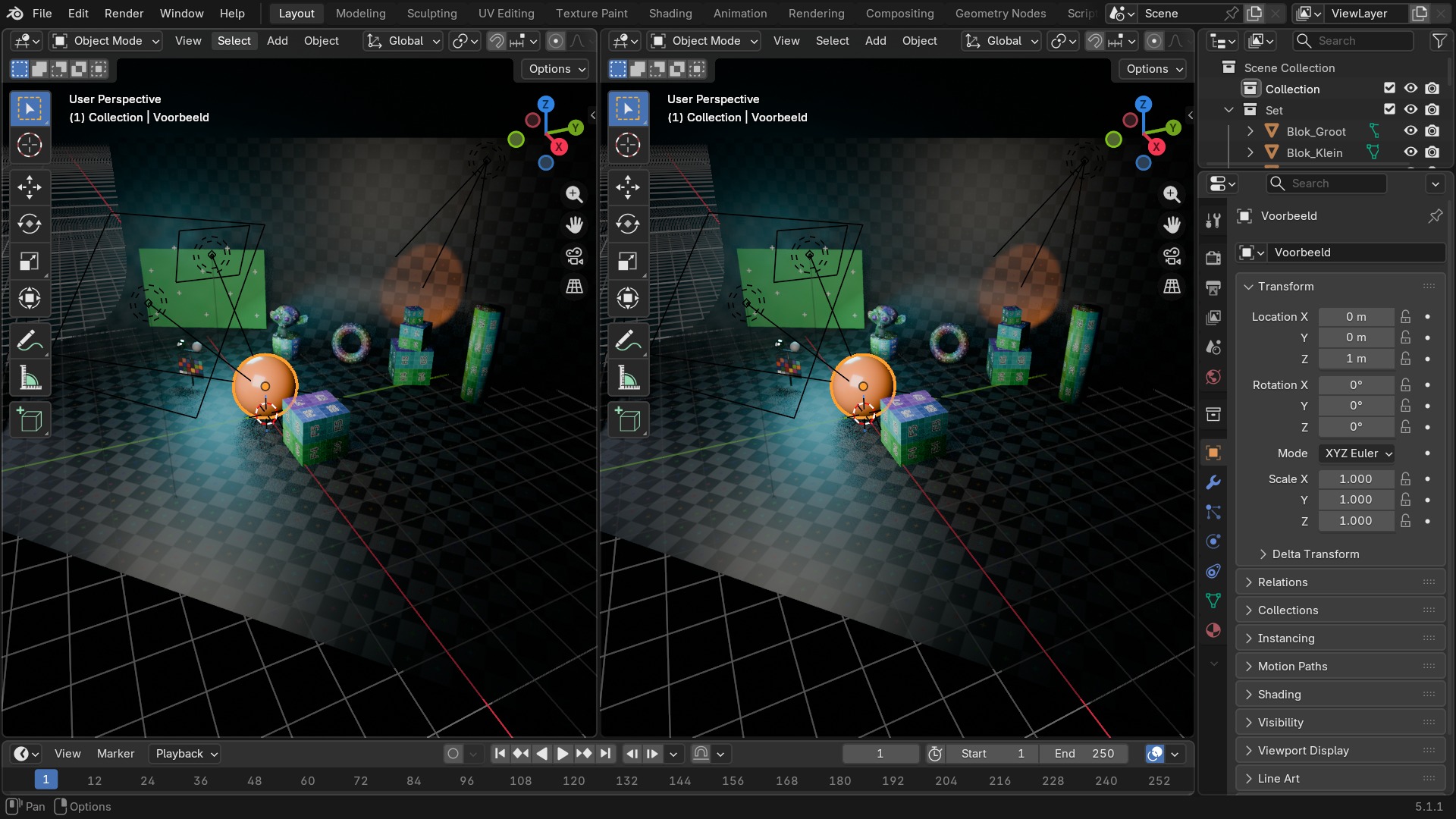Select the Rotate tool in left viewport
This screenshot has height=819, width=1456.
coord(30,224)
